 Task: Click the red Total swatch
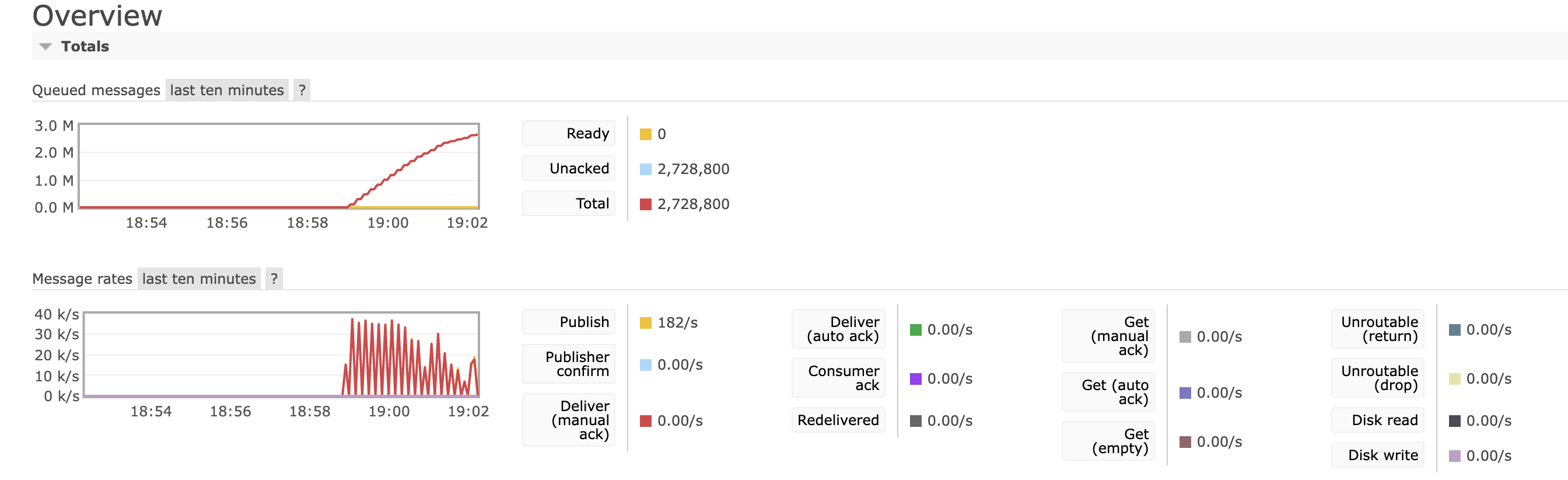point(645,204)
